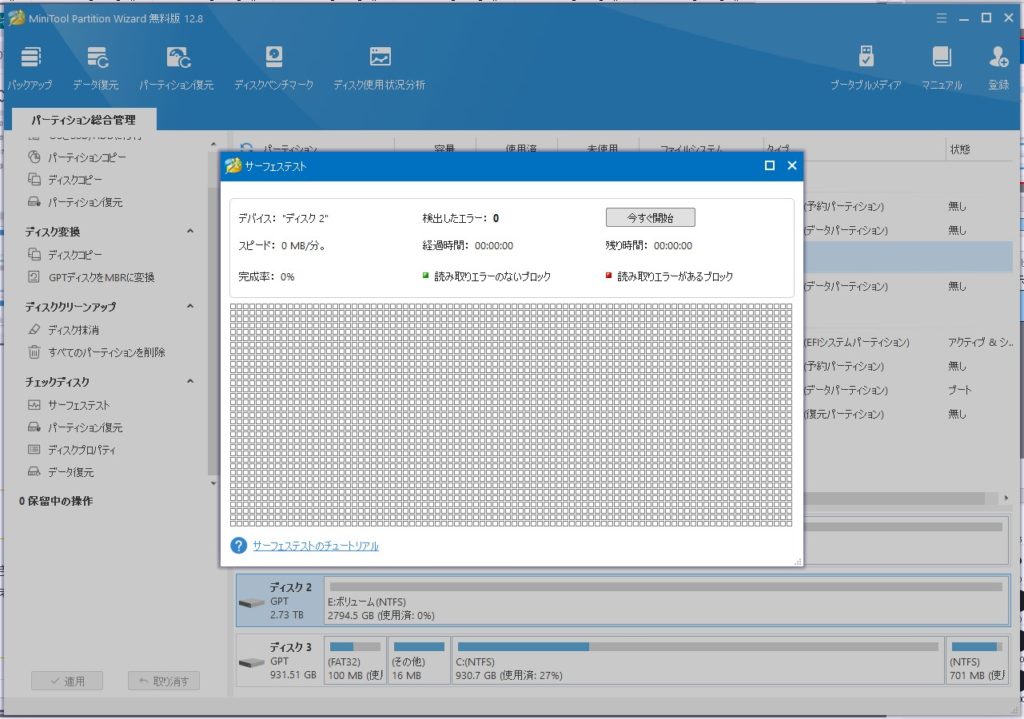This screenshot has width=1024, height=719.
Task: Open サーフェステストのチュートリアル link
Action: click(316, 546)
